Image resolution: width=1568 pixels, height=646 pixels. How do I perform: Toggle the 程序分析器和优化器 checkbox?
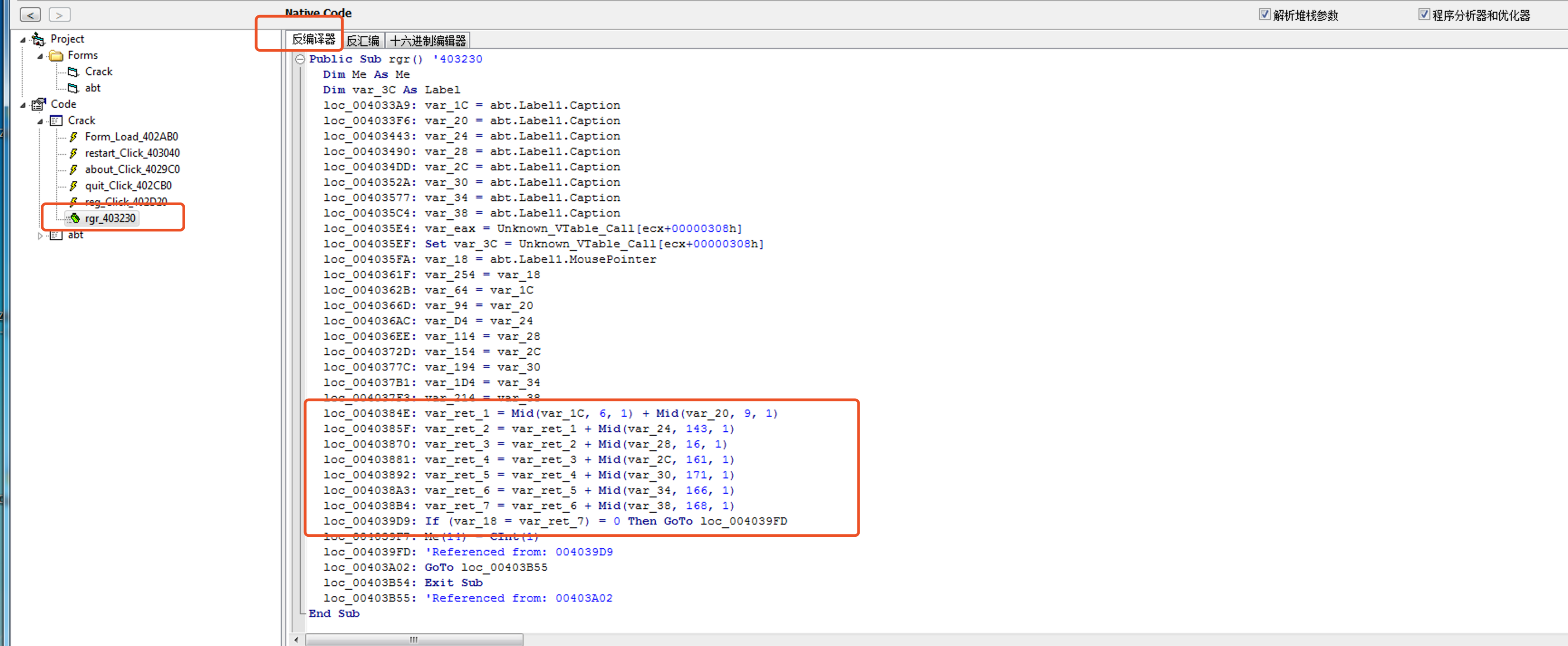tap(1424, 14)
